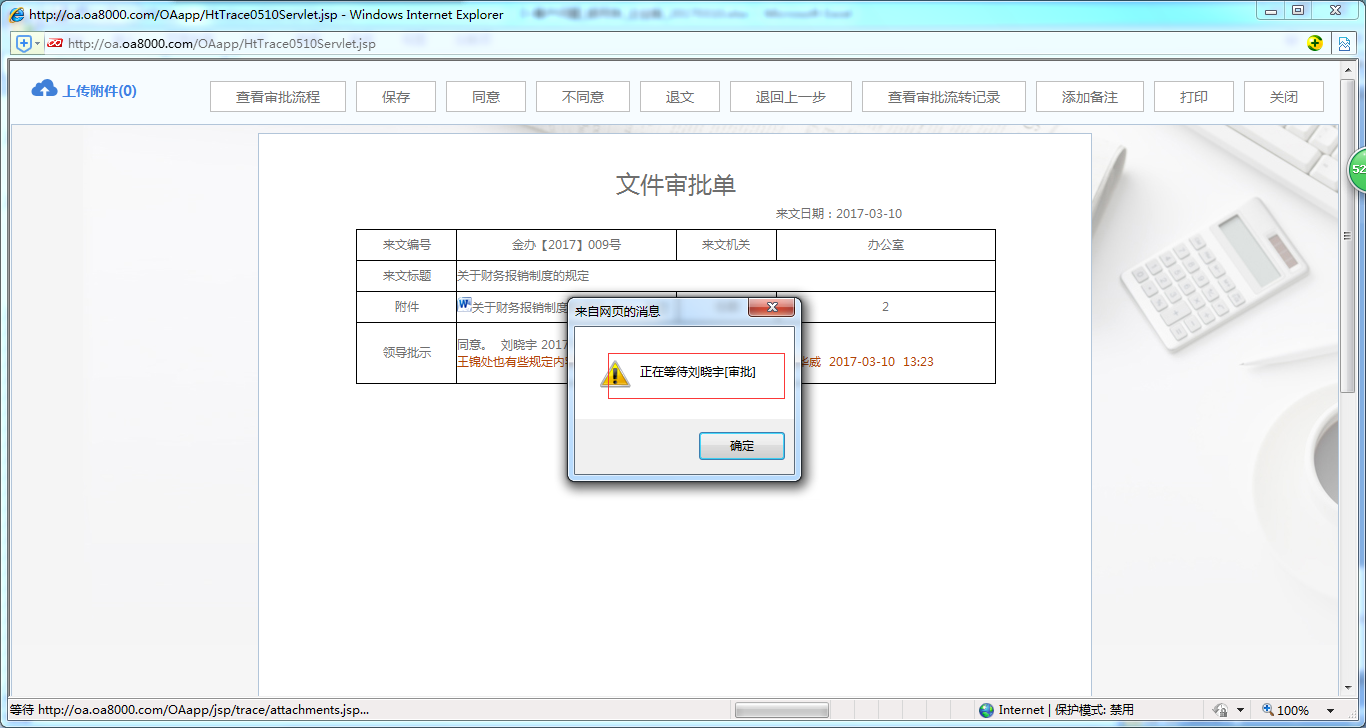Screen dimensions: 1366x728
Task: Click the 保存 button
Action: coord(396,97)
